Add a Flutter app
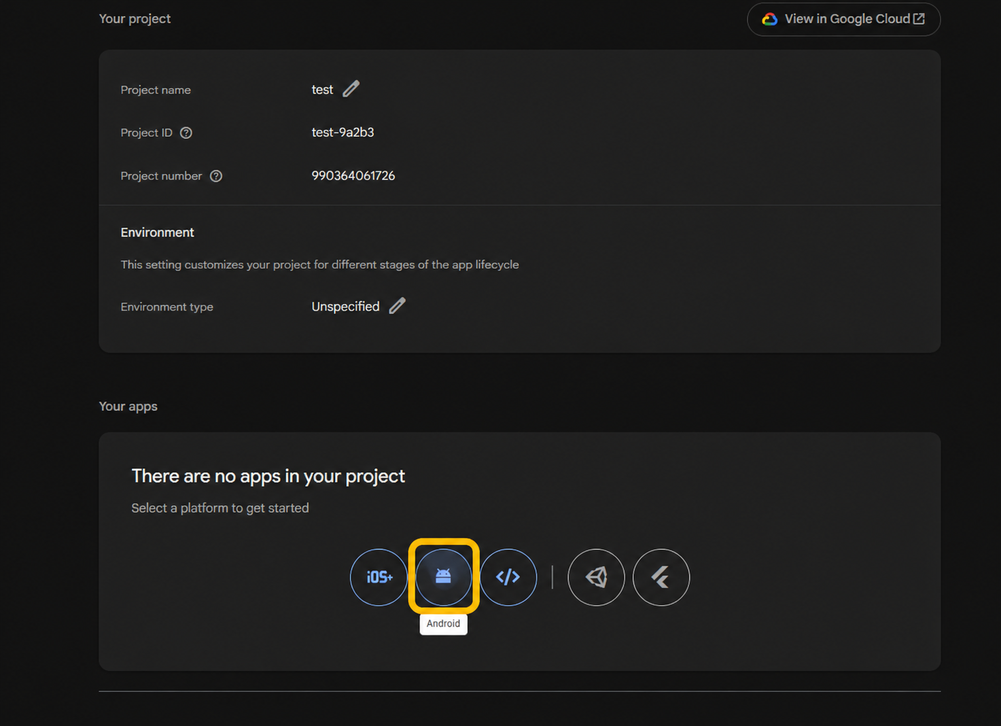 pyautogui.click(x=661, y=577)
